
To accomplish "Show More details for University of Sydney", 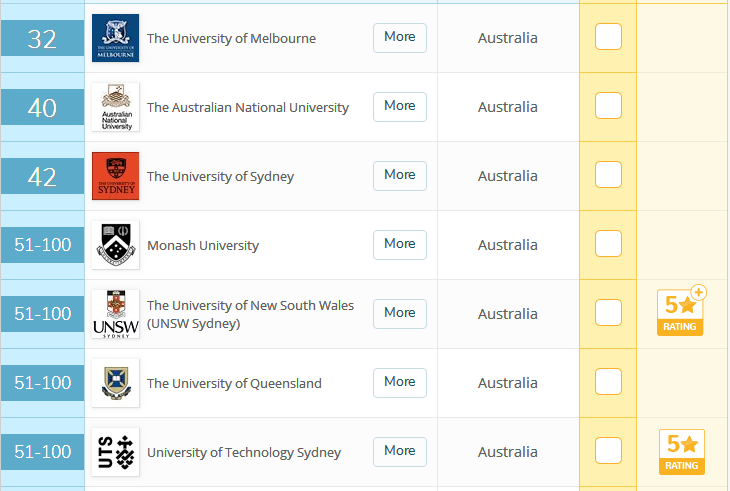I will coord(399,175).
